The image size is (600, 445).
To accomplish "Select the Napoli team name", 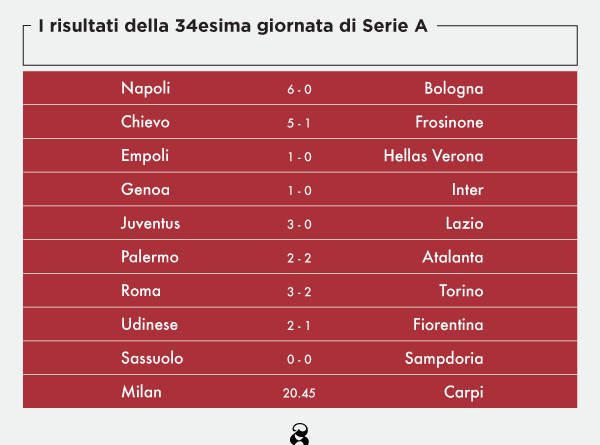I will (x=146, y=89).
